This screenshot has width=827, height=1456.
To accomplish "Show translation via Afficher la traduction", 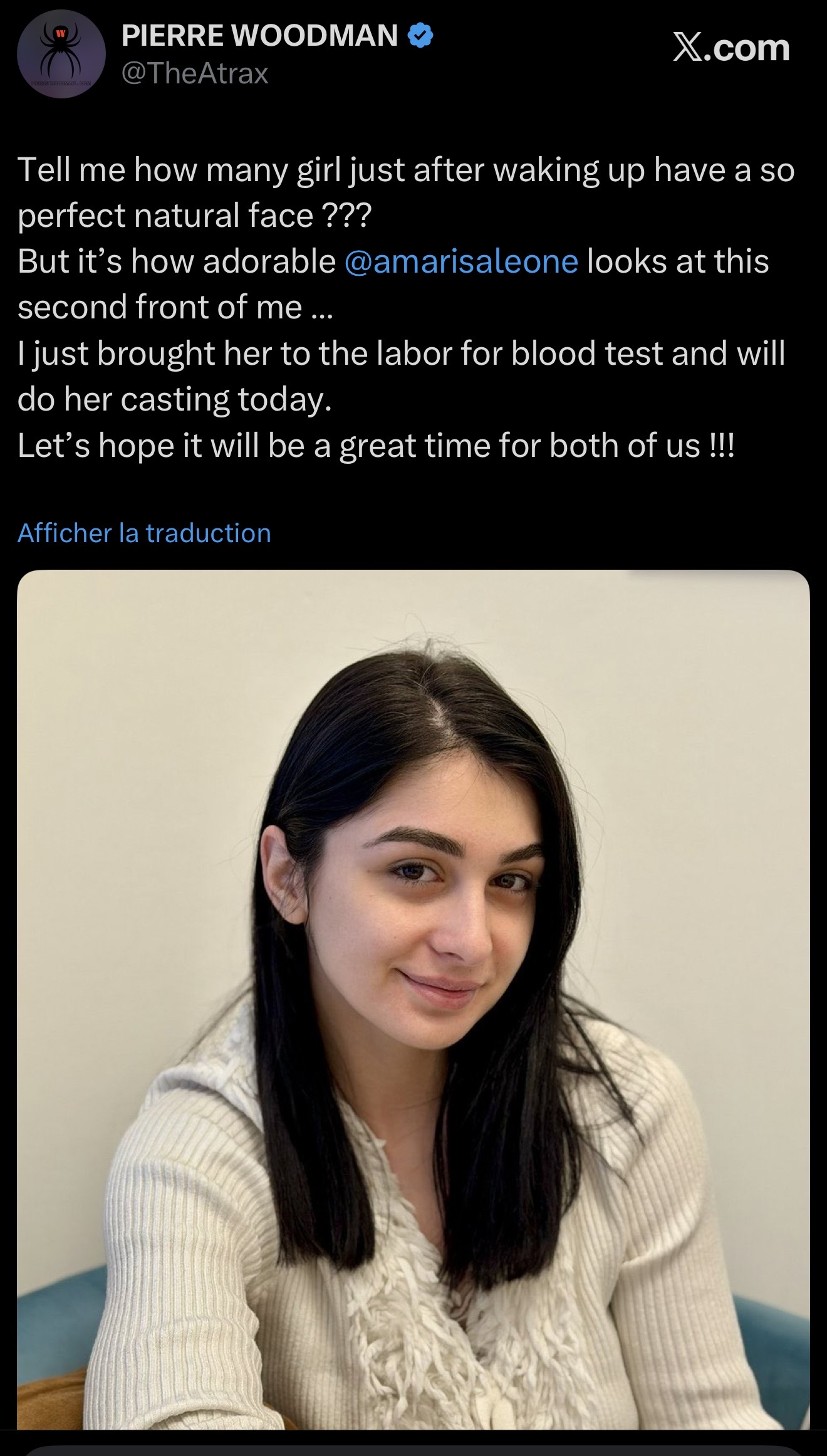I will pyautogui.click(x=145, y=533).
